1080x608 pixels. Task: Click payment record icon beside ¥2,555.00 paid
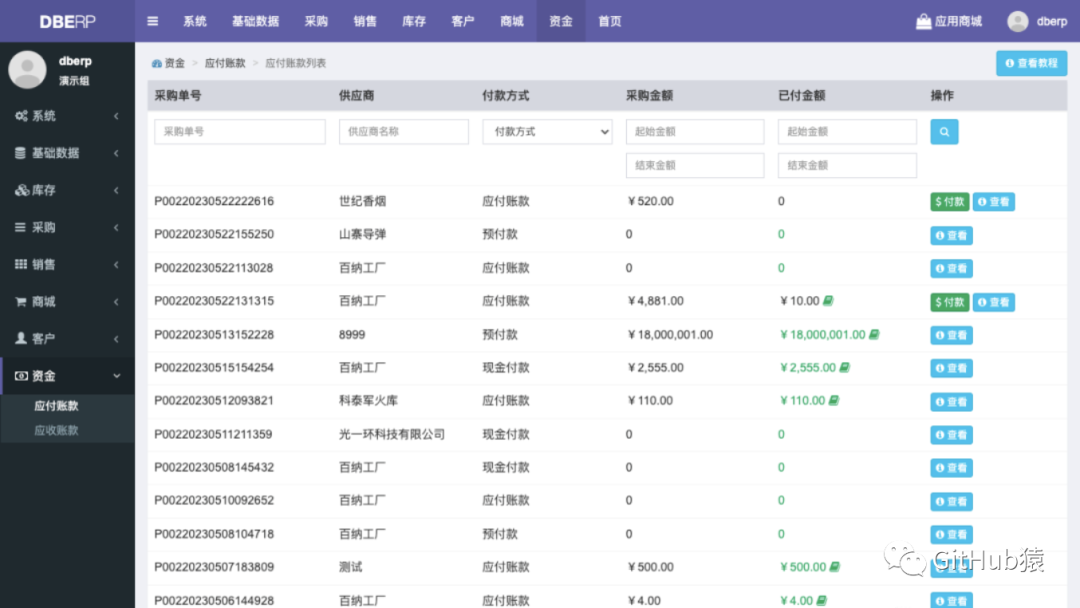(844, 368)
